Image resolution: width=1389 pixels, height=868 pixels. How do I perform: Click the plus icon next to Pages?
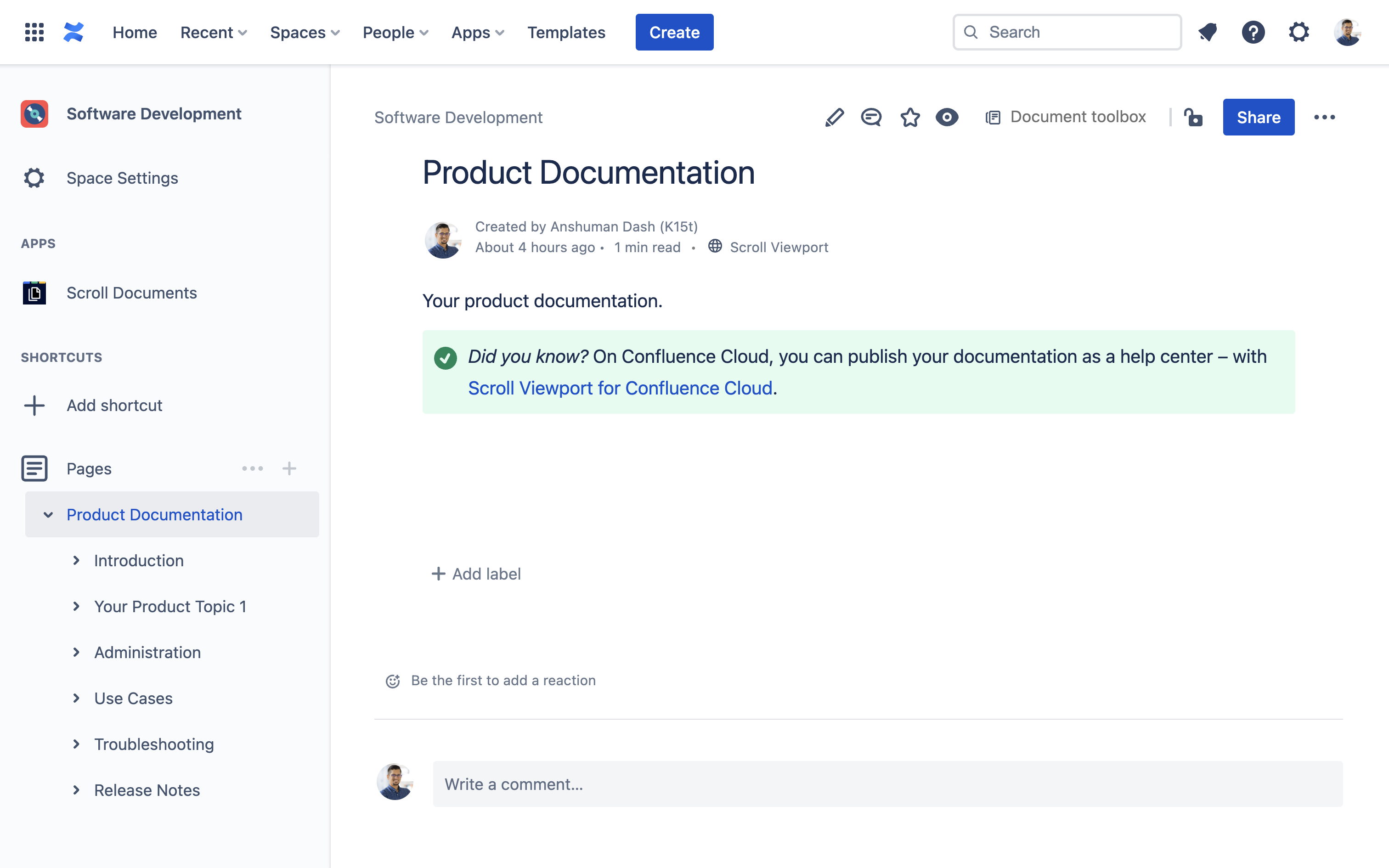tap(289, 468)
